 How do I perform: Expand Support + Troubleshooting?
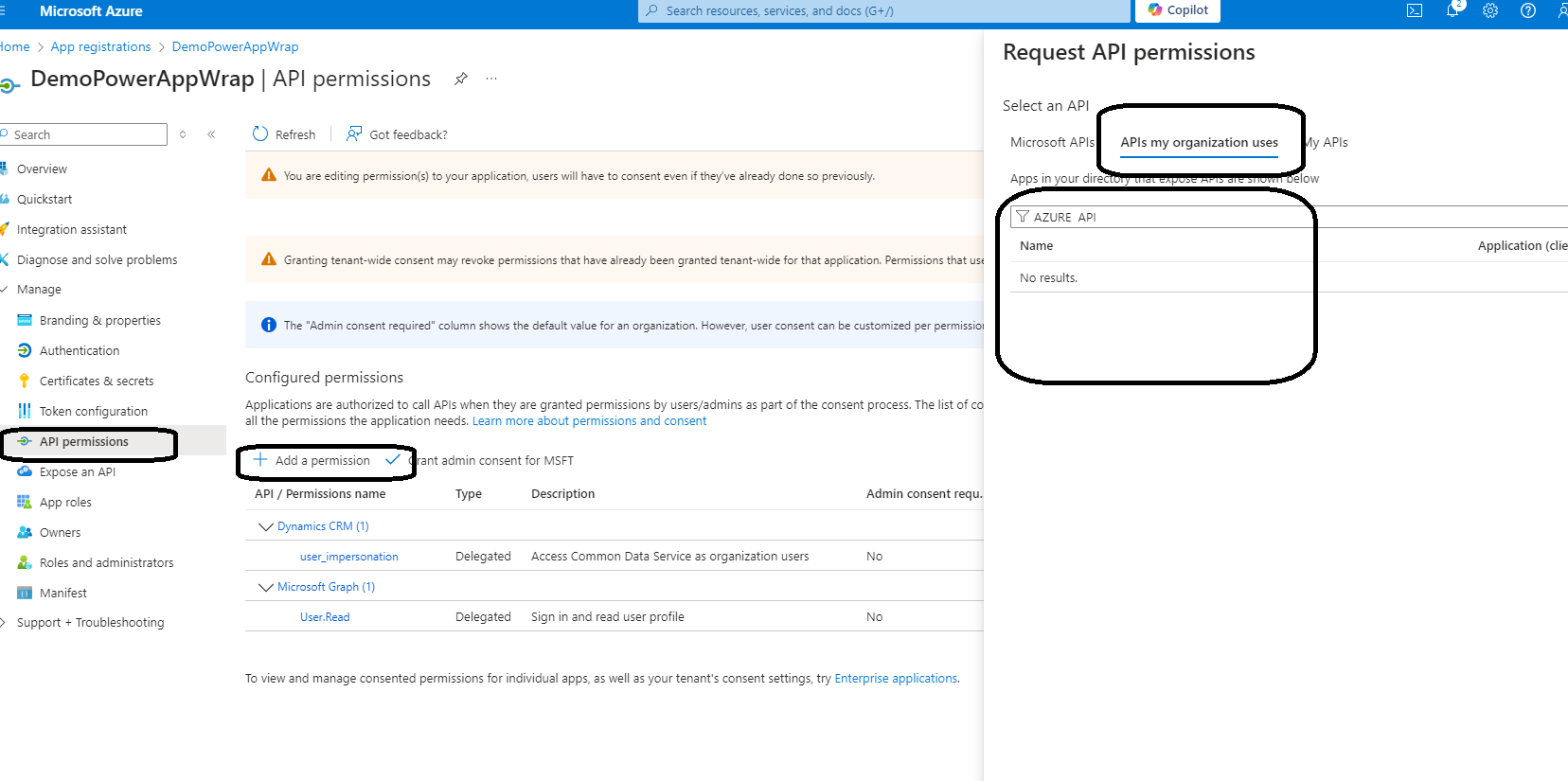[x=90, y=622]
